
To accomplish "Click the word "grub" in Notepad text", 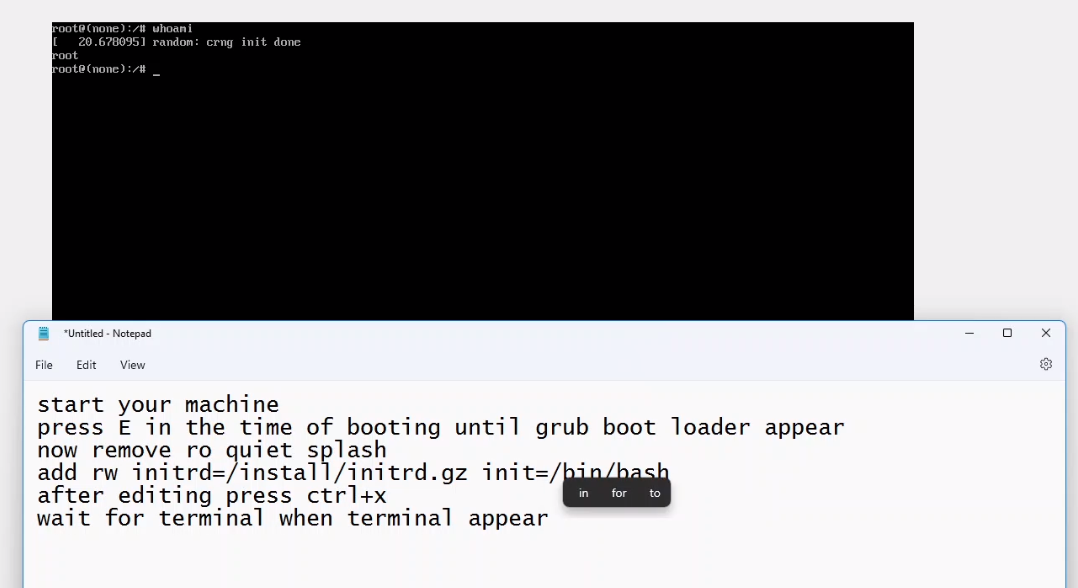I will pos(562,428).
